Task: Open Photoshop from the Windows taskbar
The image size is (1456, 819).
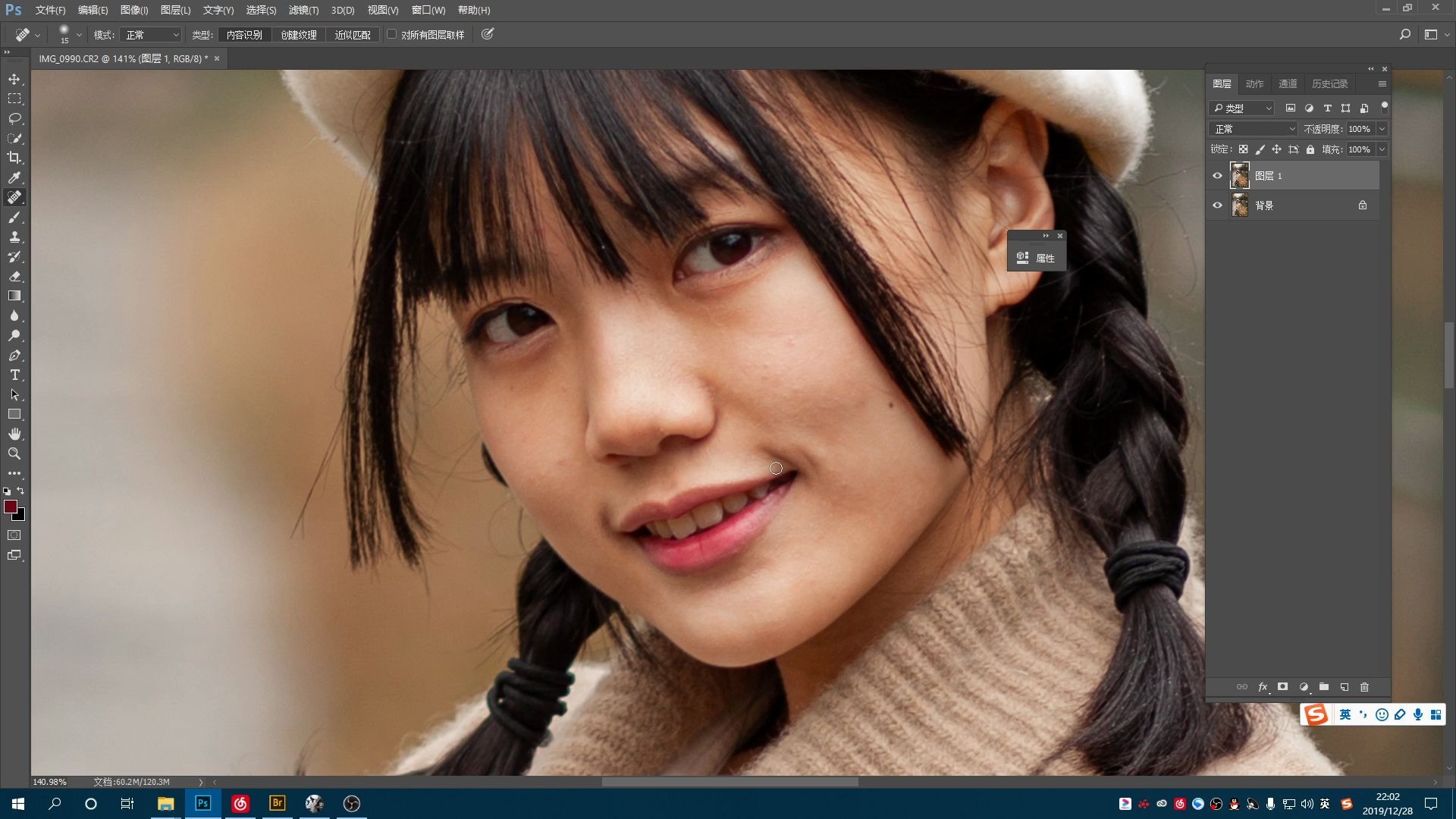Action: (x=202, y=803)
